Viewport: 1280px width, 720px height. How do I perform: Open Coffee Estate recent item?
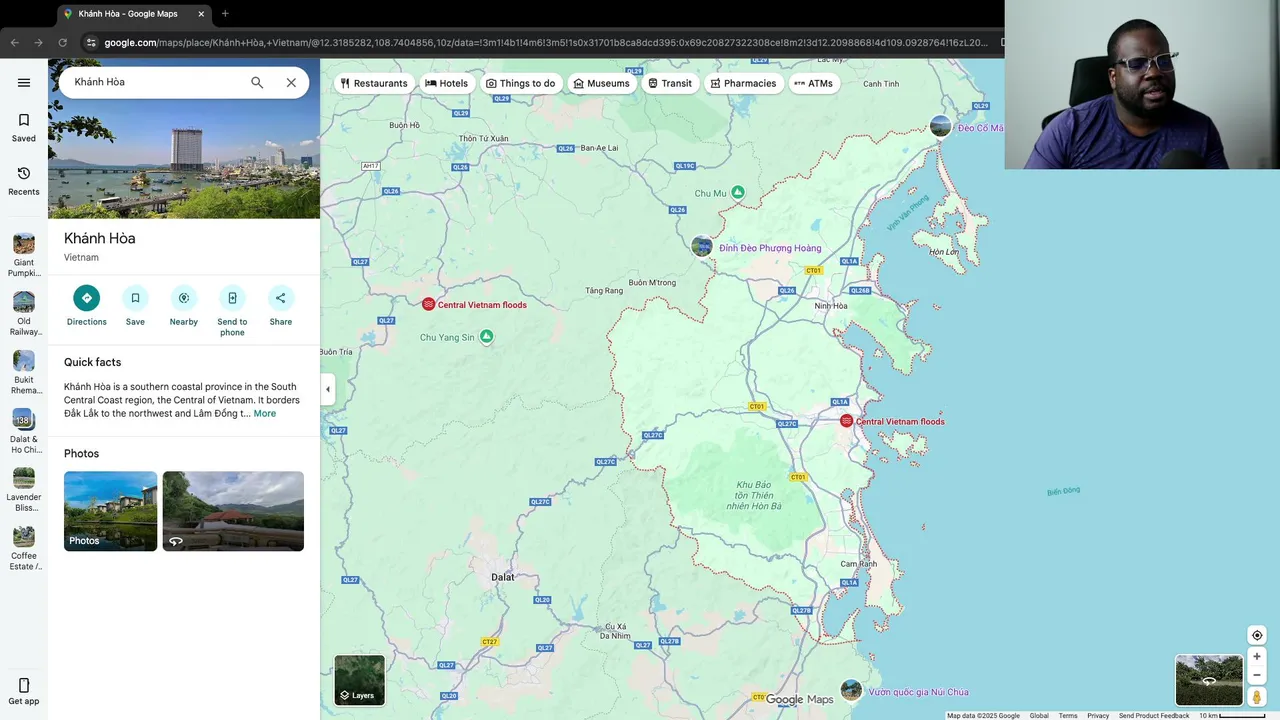(x=24, y=548)
